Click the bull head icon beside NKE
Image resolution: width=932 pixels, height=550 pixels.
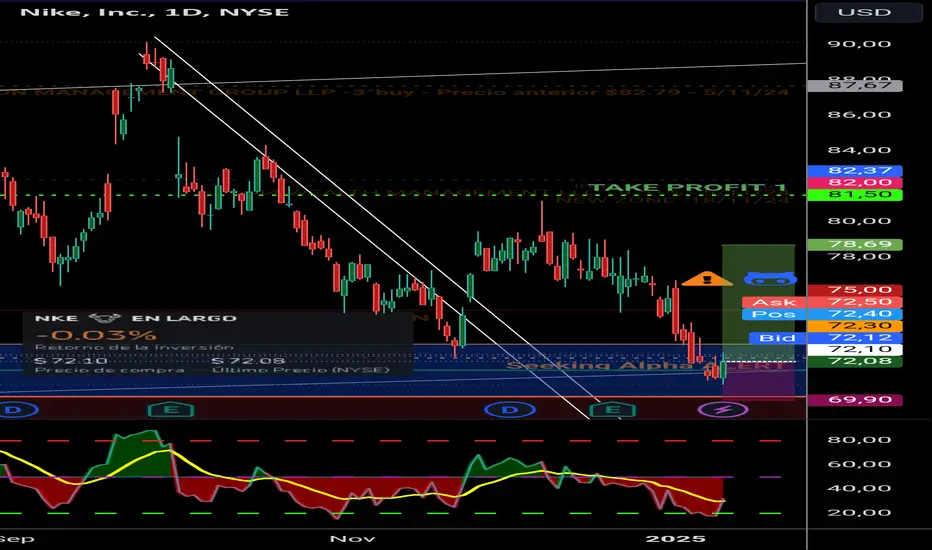pyautogui.click(x=105, y=318)
